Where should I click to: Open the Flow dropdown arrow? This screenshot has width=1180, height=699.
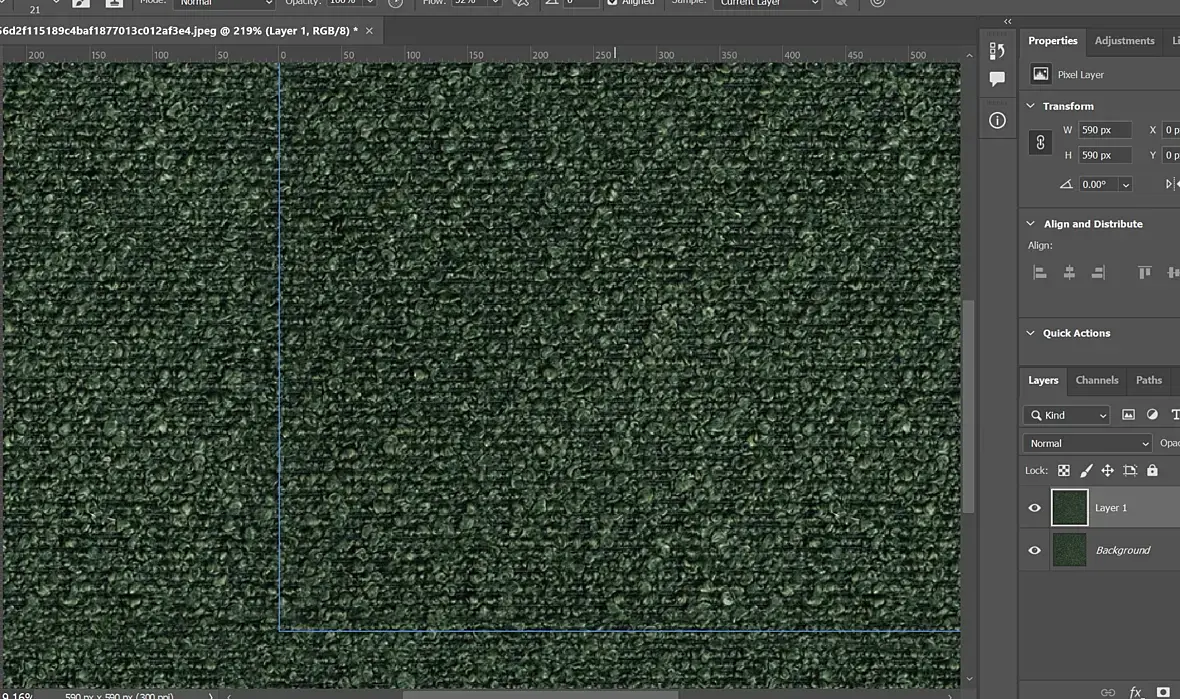tap(494, 3)
